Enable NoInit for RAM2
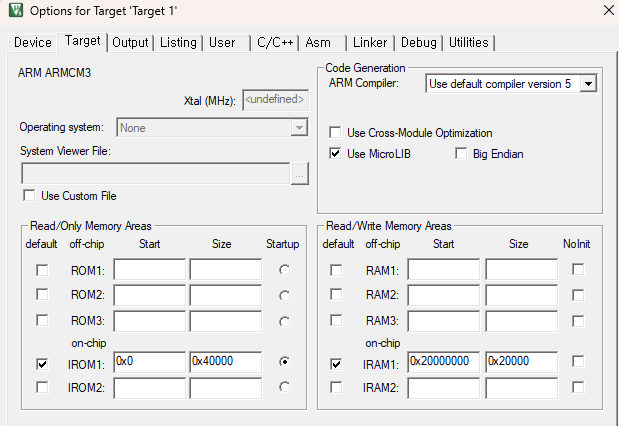This screenshot has width=619, height=426. point(578,295)
